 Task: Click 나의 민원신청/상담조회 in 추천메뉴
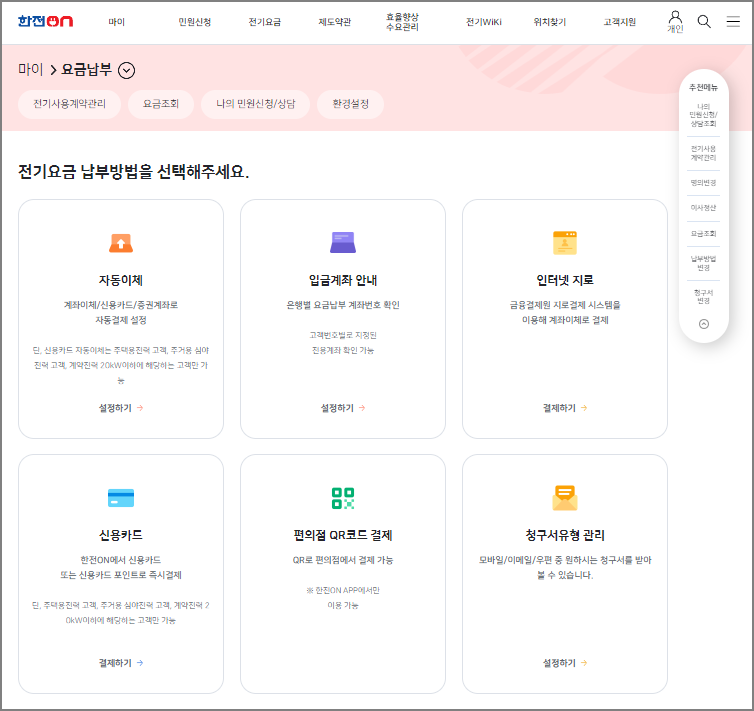click(x=704, y=115)
